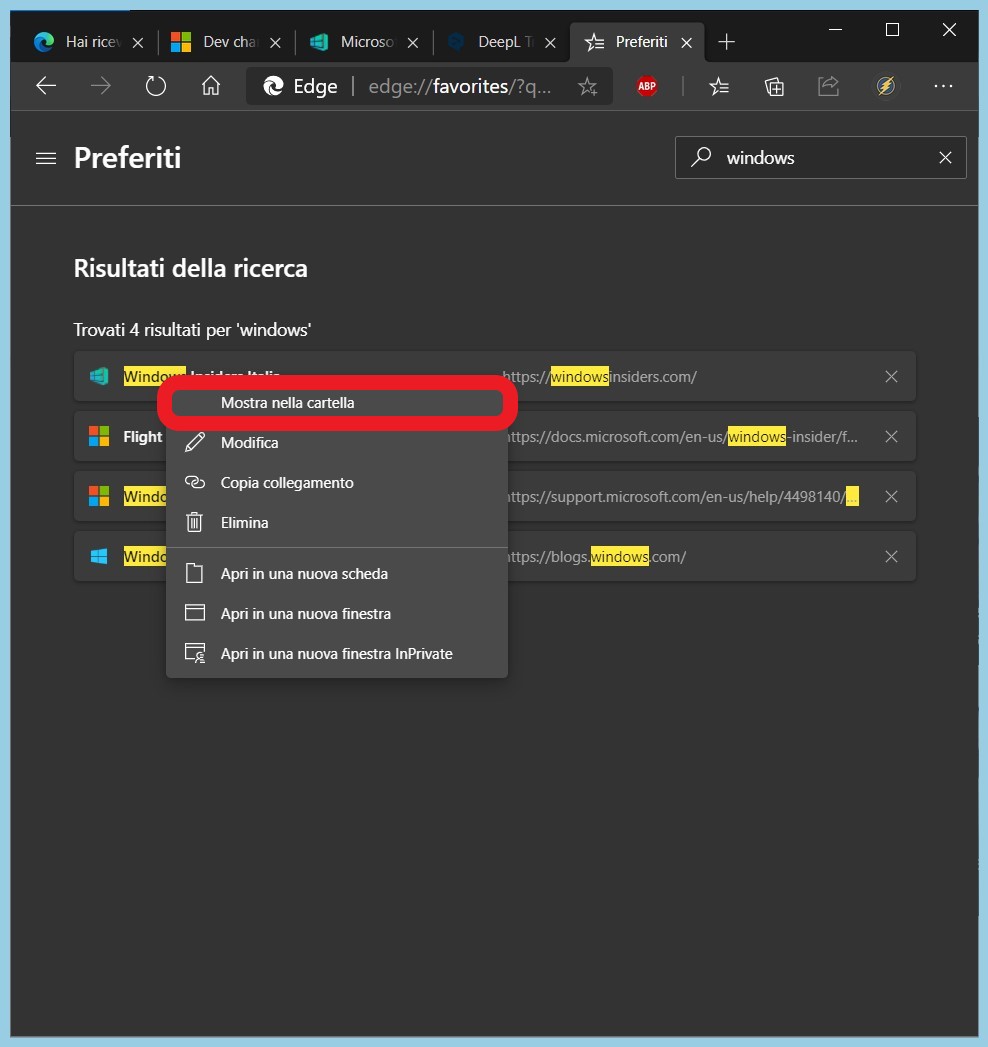Image resolution: width=988 pixels, height=1047 pixels.
Task: Close the 'Dev cha' tab
Action: point(275,43)
